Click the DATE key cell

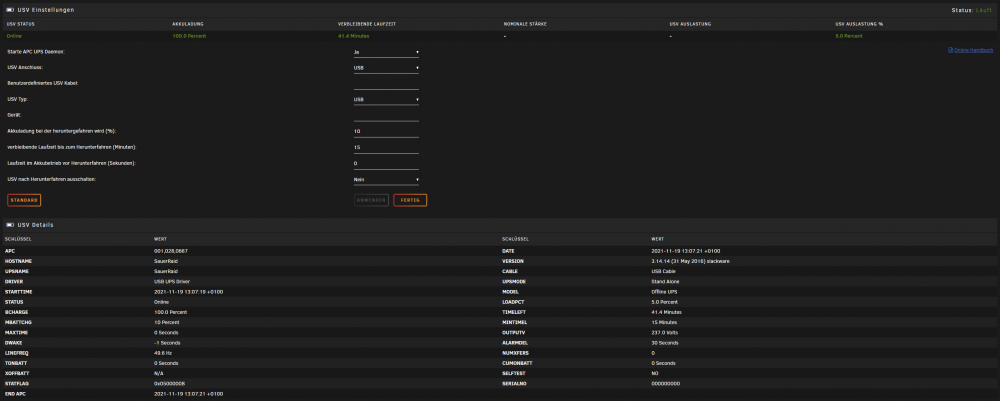tap(508, 251)
